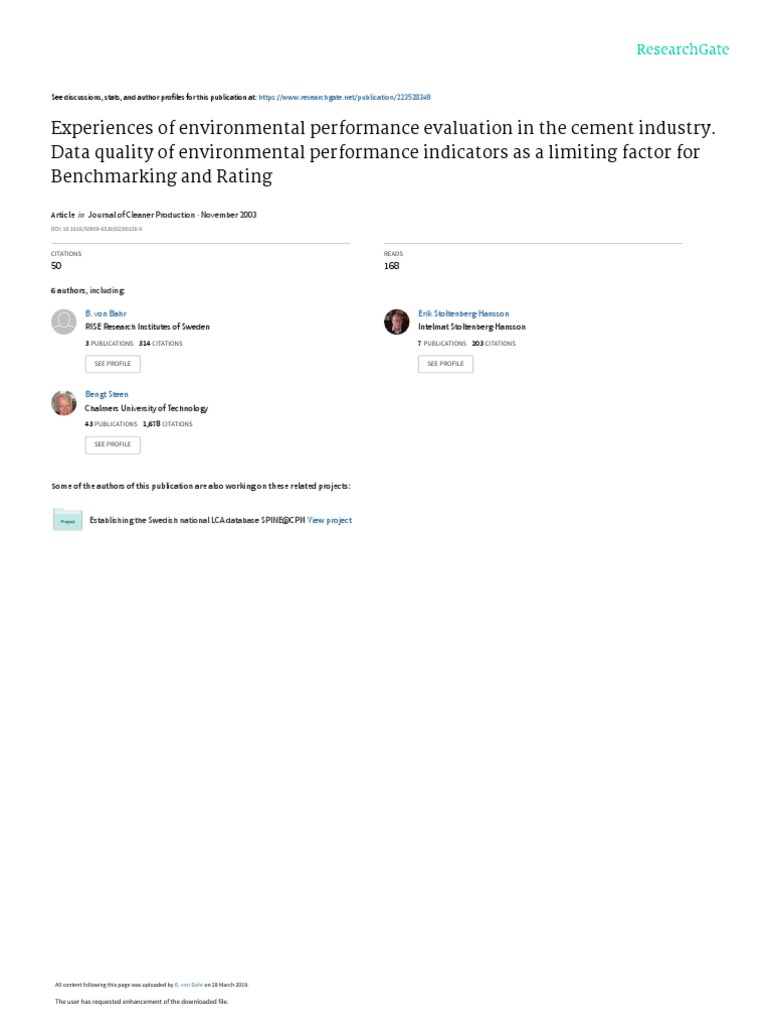Click the project folder icon
Image resolution: width=768 pixels, height=1024 pixels.
67,520
